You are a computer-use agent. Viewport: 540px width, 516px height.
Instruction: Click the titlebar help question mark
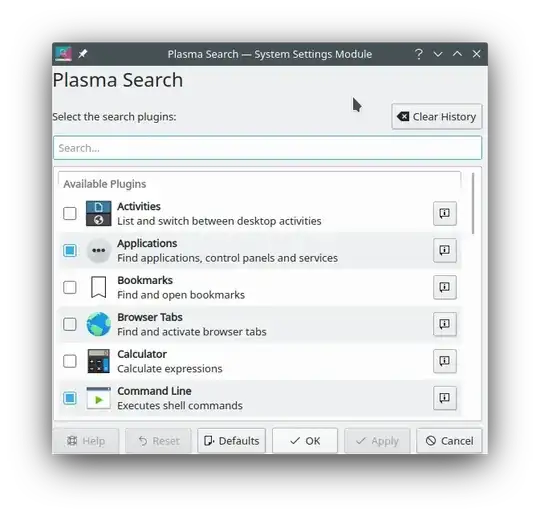pos(418,54)
